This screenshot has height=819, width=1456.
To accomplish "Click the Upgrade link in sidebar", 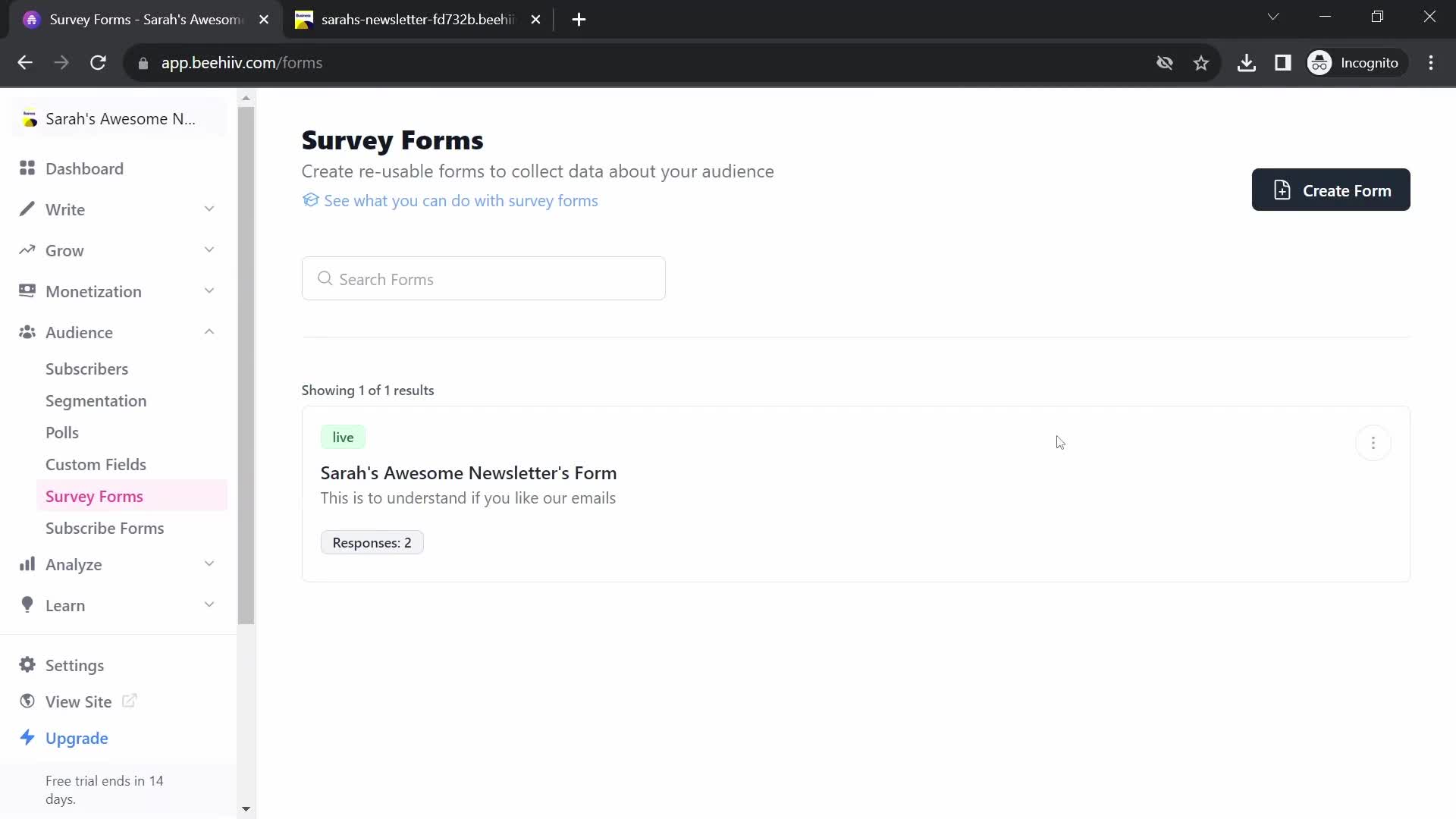I will 77,738.
